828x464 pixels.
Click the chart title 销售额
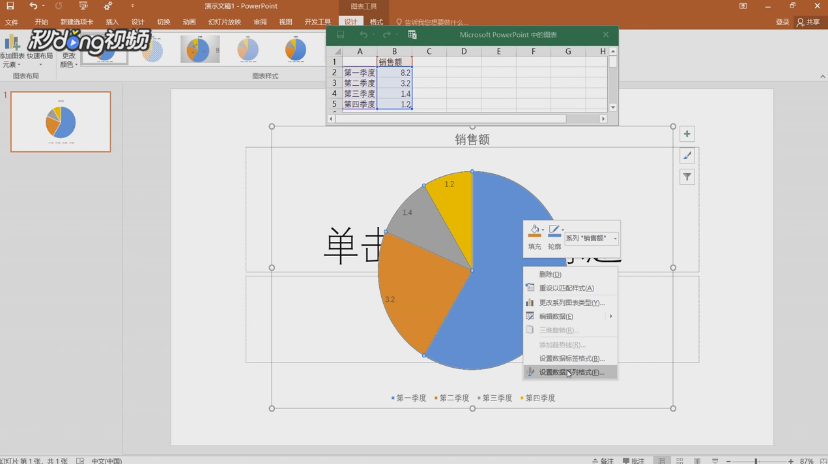(472, 139)
